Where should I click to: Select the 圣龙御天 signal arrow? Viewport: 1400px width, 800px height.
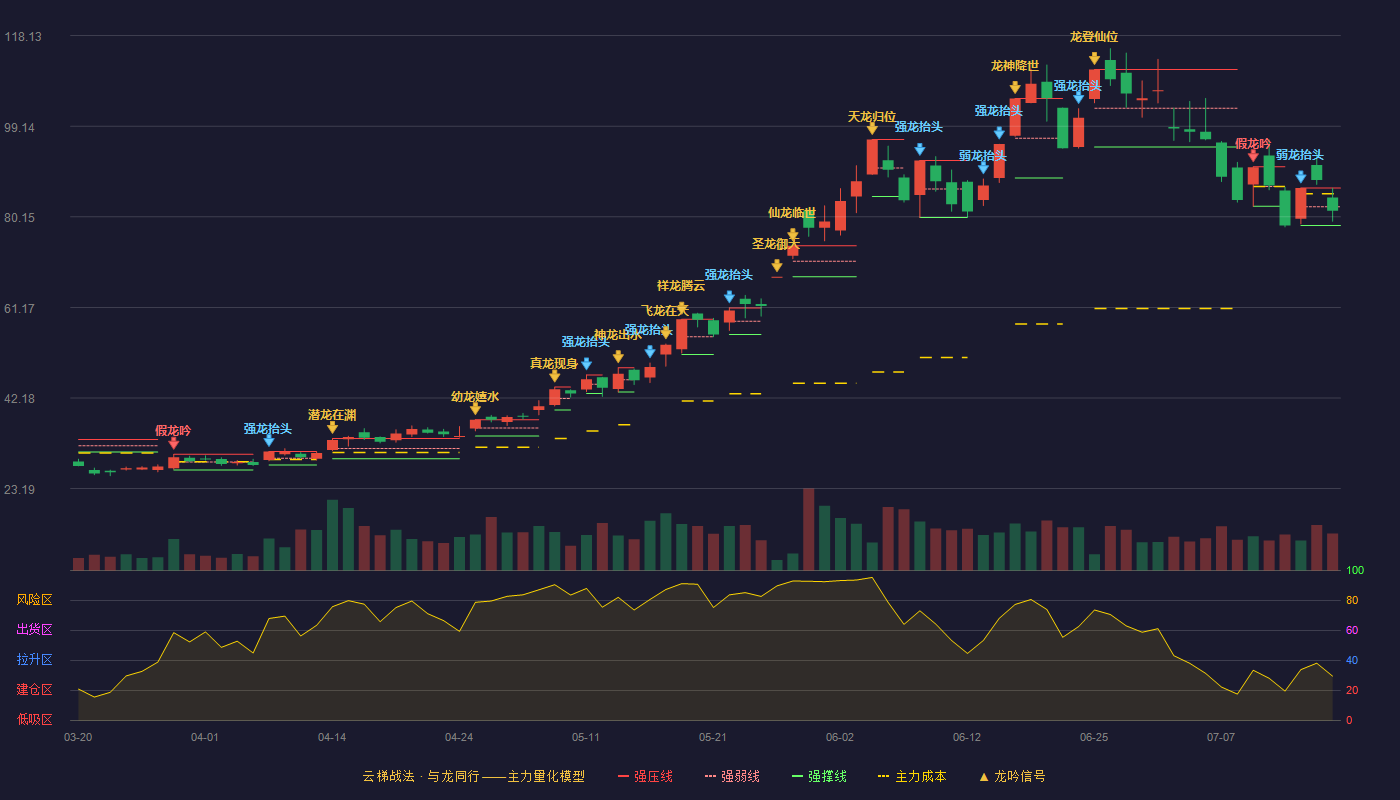pyautogui.click(x=776, y=266)
